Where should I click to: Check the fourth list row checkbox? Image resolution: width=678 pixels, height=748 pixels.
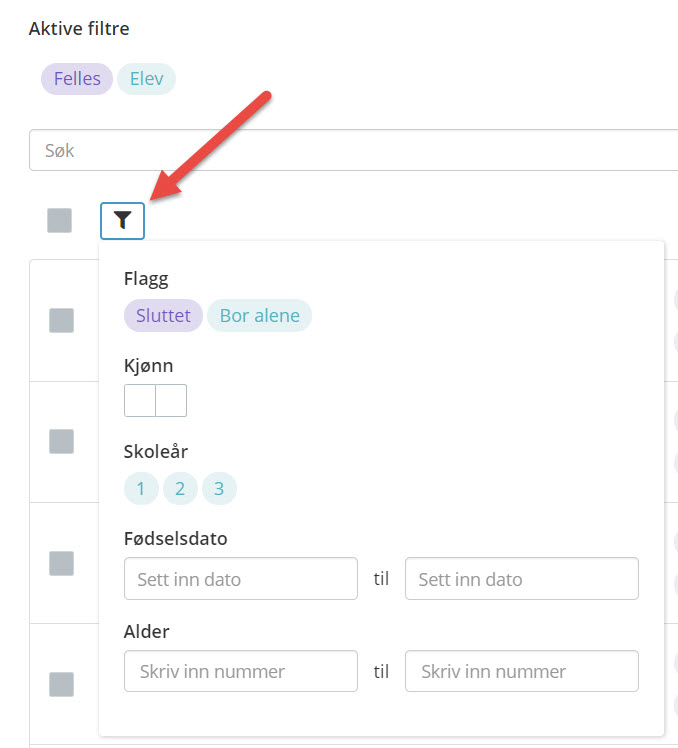[x=62, y=685]
